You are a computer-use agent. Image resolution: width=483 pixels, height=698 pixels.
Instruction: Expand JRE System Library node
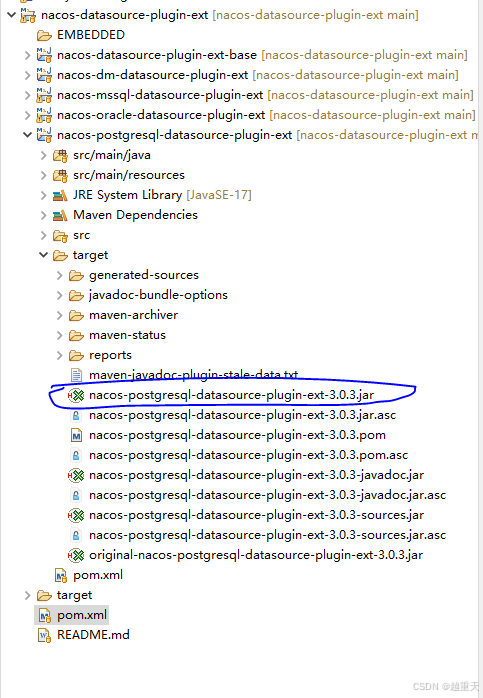[44, 195]
